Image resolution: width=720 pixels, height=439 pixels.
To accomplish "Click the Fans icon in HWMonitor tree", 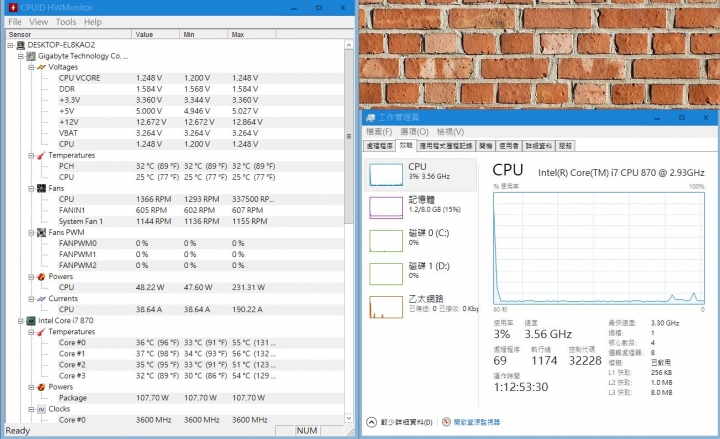I will (x=41, y=188).
